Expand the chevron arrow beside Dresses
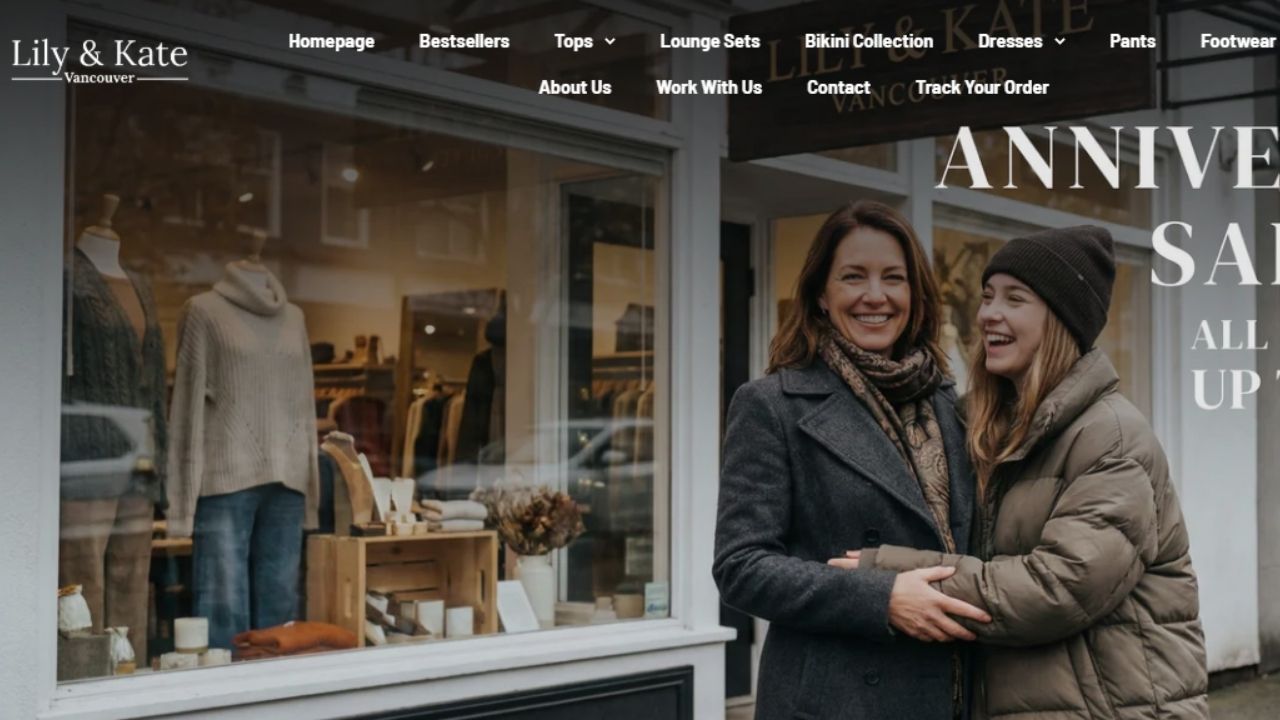This screenshot has width=1280, height=720. pyautogui.click(x=1059, y=41)
